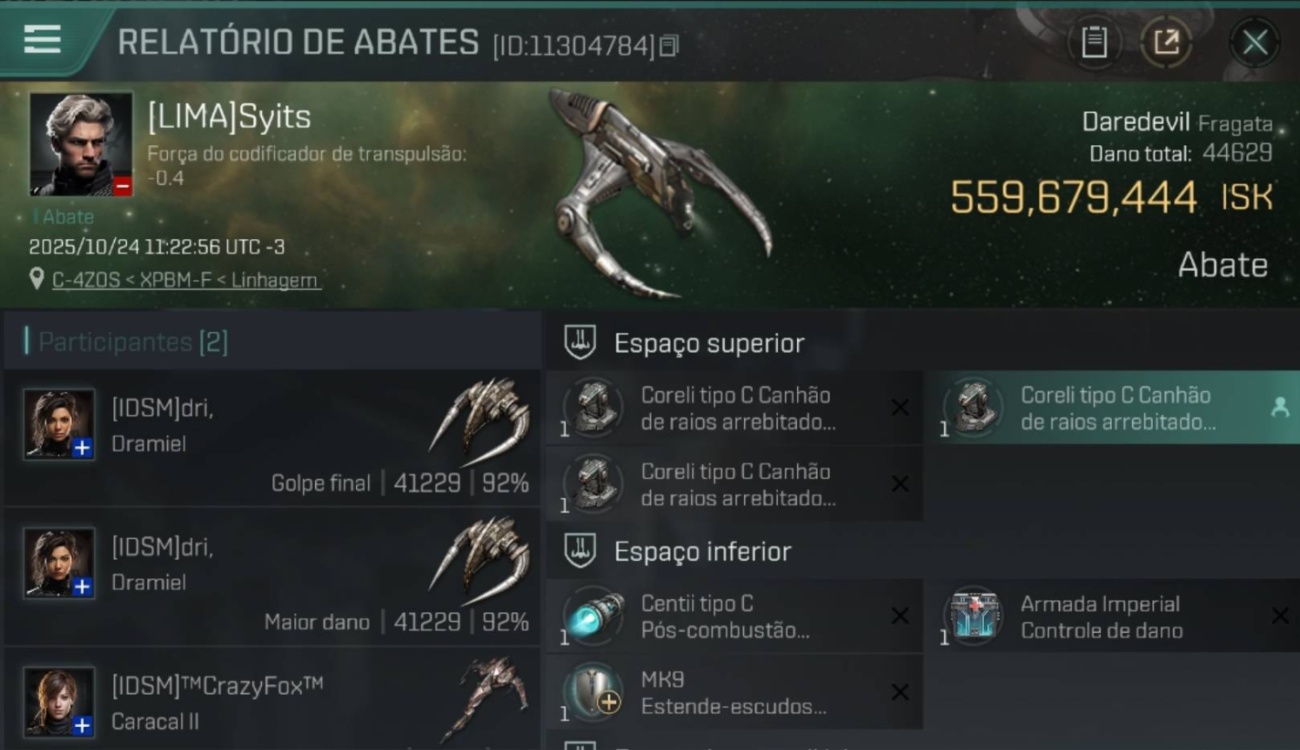Click the Espaço inferior slot icon
The image size is (1300, 750).
pyautogui.click(x=580, y=551)
